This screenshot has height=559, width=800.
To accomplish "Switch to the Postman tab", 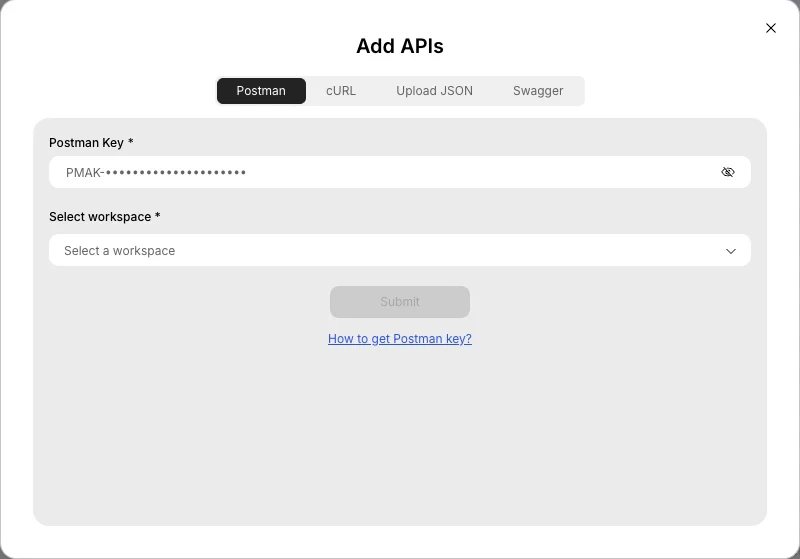I will (x=261, y=91).
